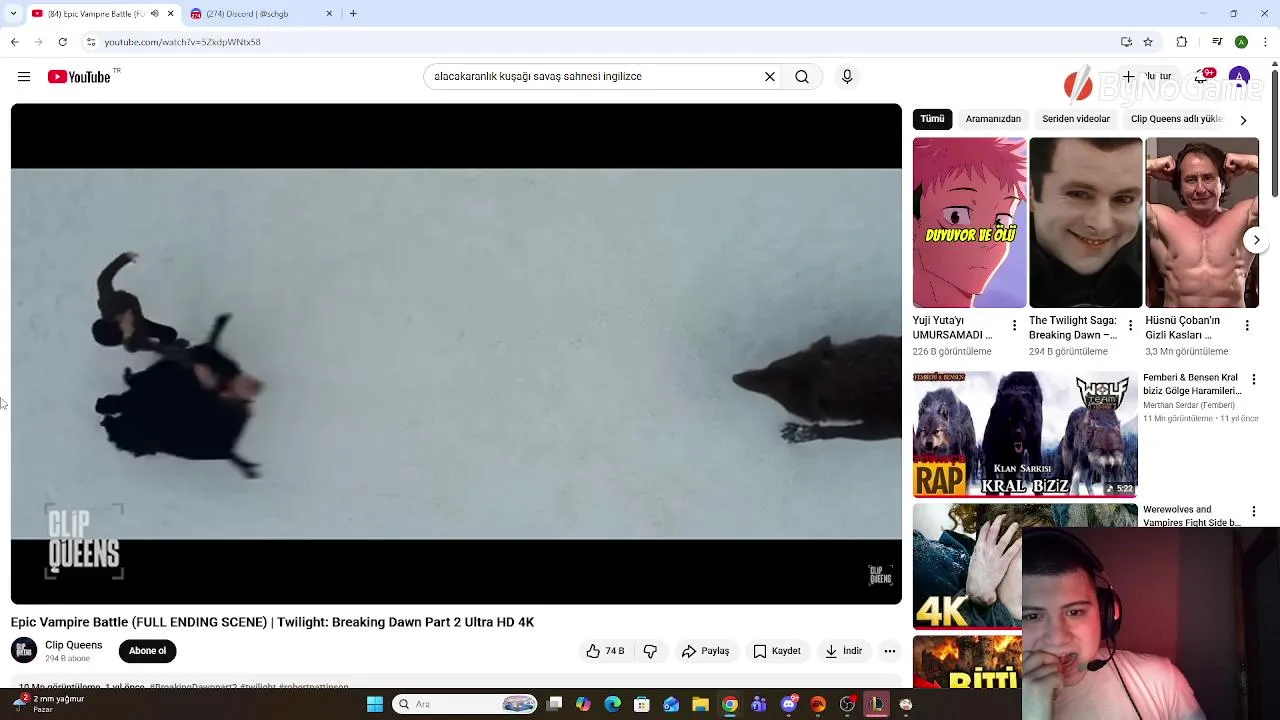Viewport: 1280px width, 720px height.
Task: Open options for Werewolves and Vampires video
Action: pos(1254,512)
